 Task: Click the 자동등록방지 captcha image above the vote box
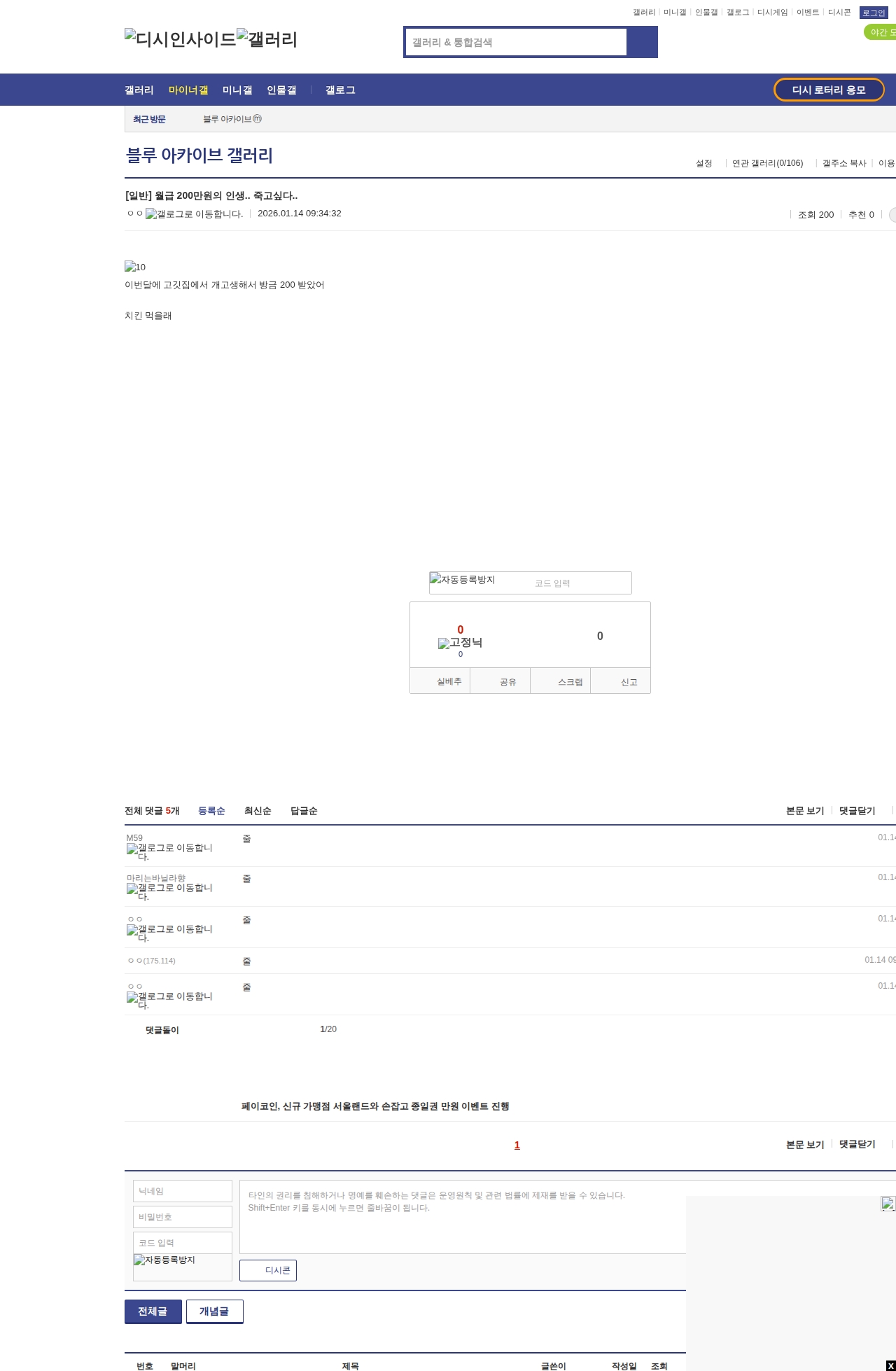tap(462, 579)
